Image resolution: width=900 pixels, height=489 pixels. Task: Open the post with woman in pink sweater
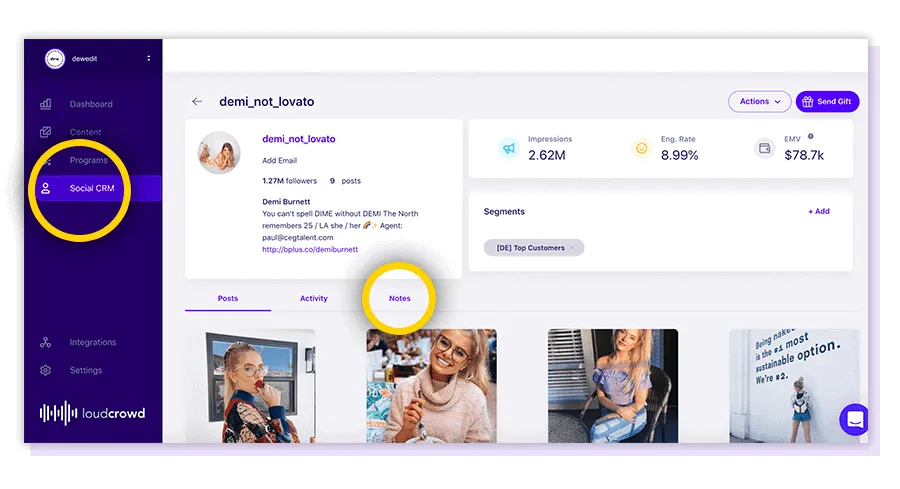click(x=432, y=386)
